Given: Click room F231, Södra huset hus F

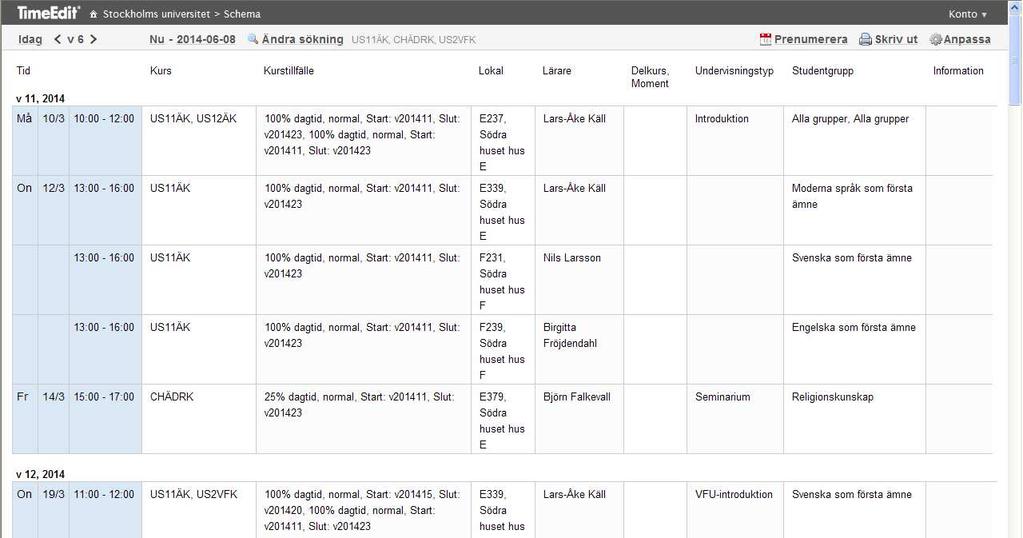Looking at the screenshot, I should [x=502, y=282].
